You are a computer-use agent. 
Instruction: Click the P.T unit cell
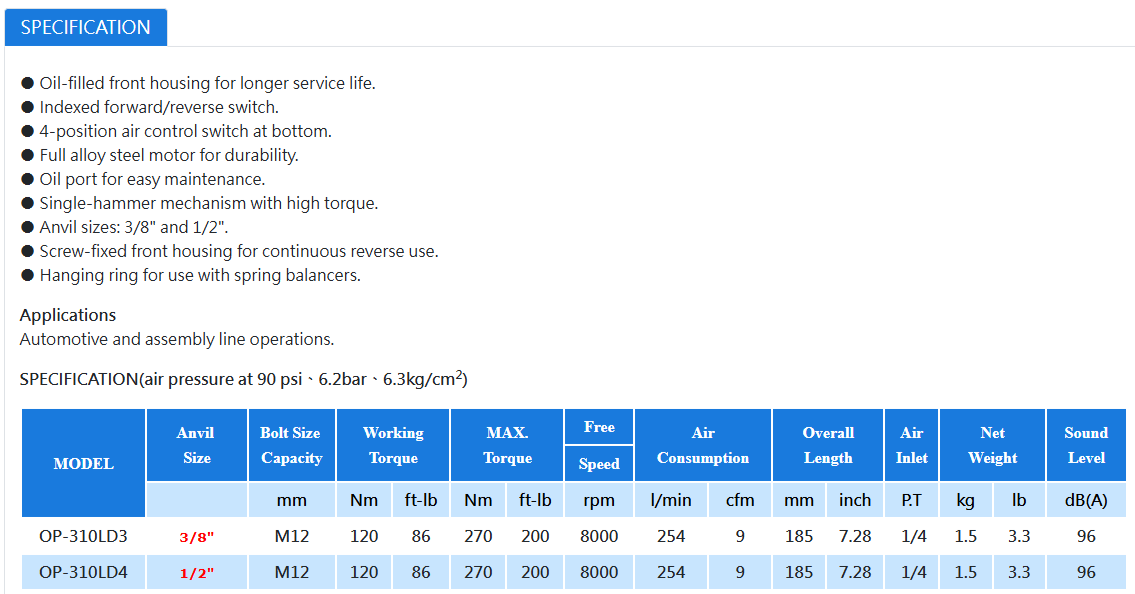911,500
